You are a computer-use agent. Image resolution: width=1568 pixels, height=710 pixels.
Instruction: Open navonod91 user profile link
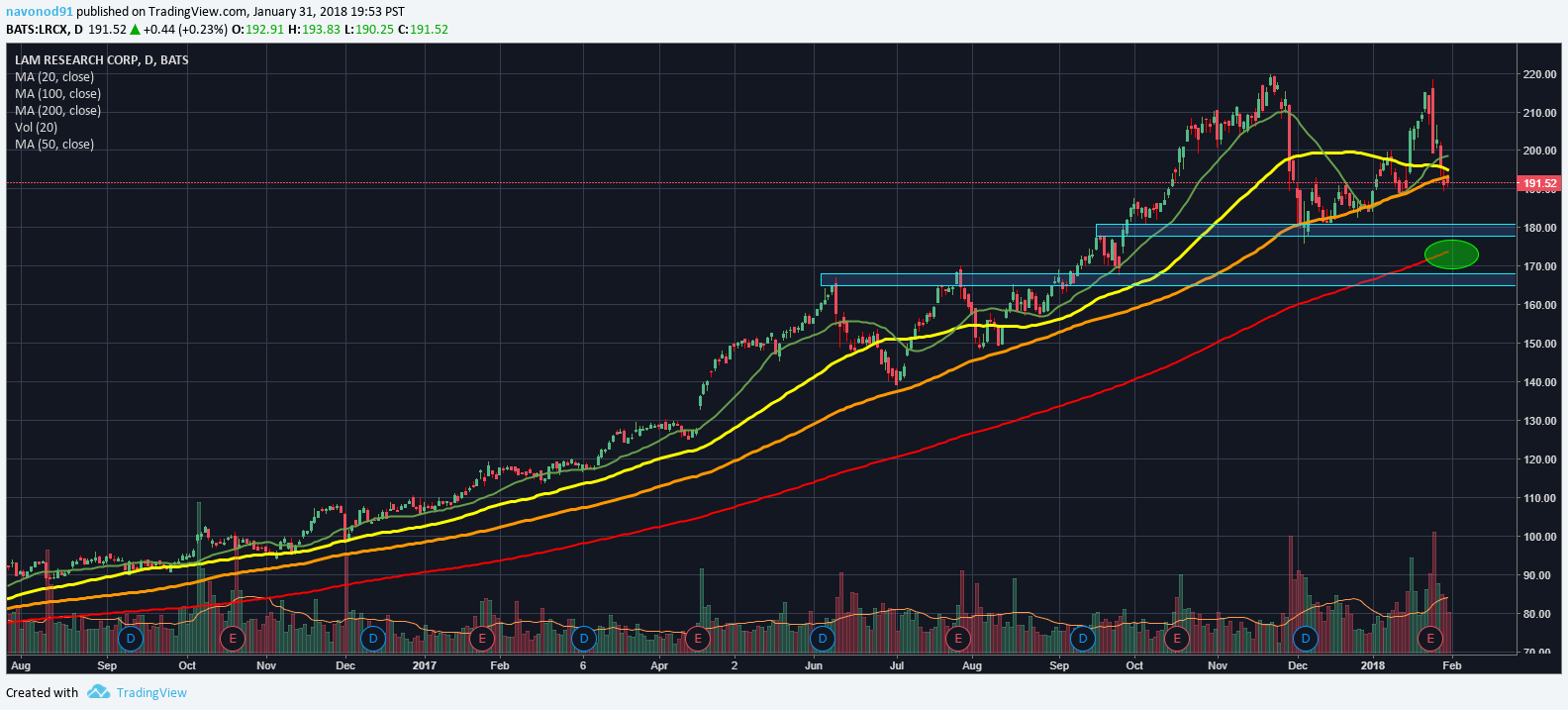(x=40, y=12)
